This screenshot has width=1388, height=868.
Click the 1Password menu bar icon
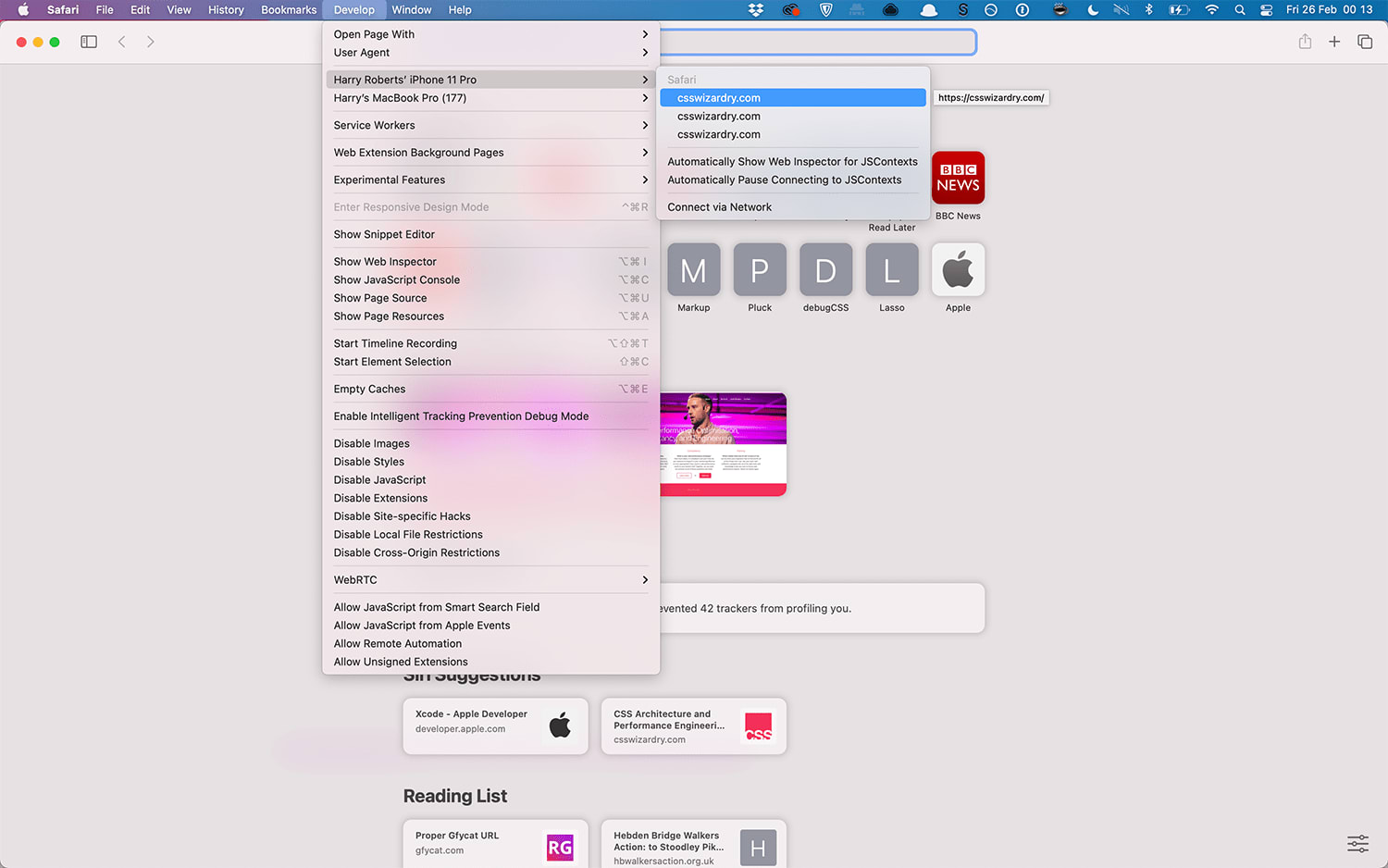[x=1022, y=10]
